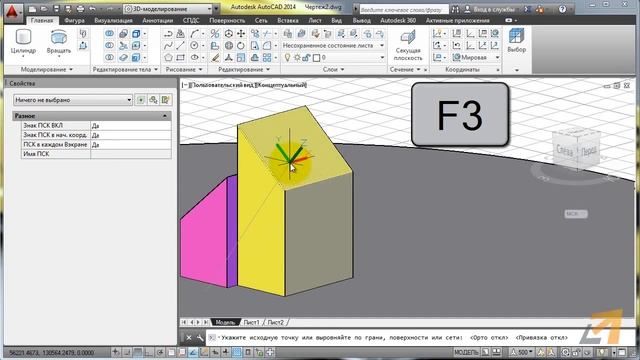Click the Help question mark icon

click(x=562, y=9)
